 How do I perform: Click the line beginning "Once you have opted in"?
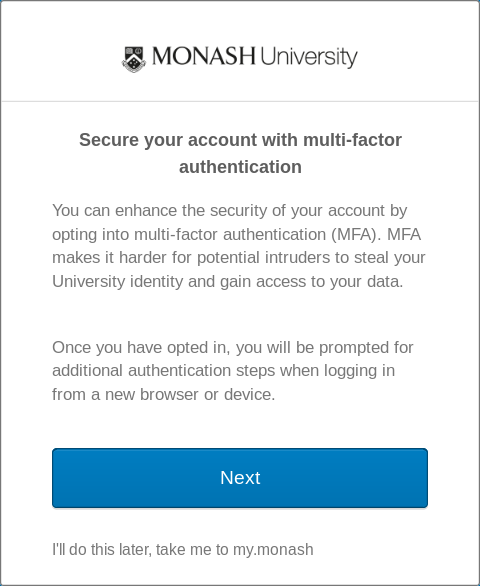tap(233, 348)
